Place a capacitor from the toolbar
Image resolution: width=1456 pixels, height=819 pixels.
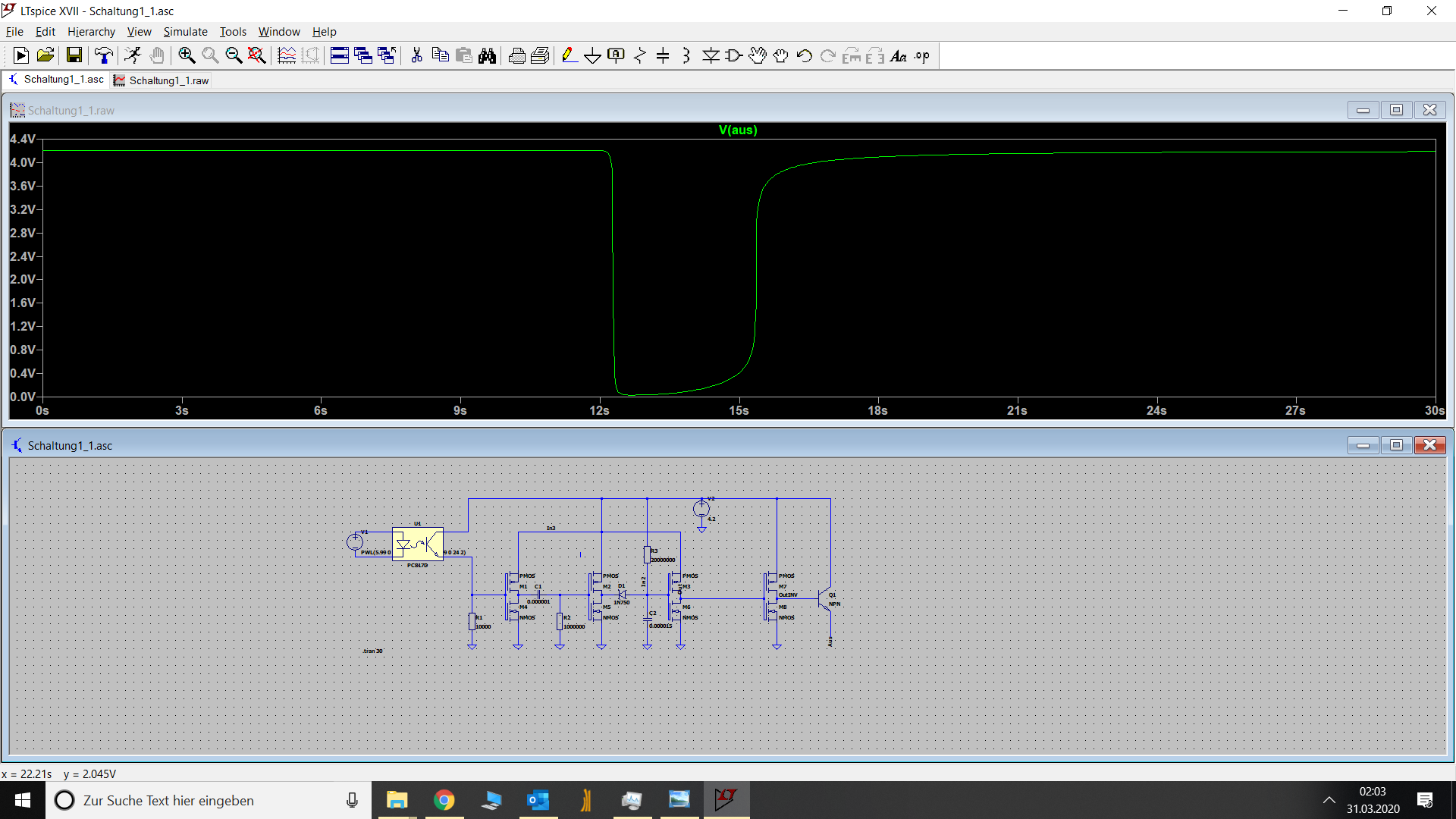663,55
